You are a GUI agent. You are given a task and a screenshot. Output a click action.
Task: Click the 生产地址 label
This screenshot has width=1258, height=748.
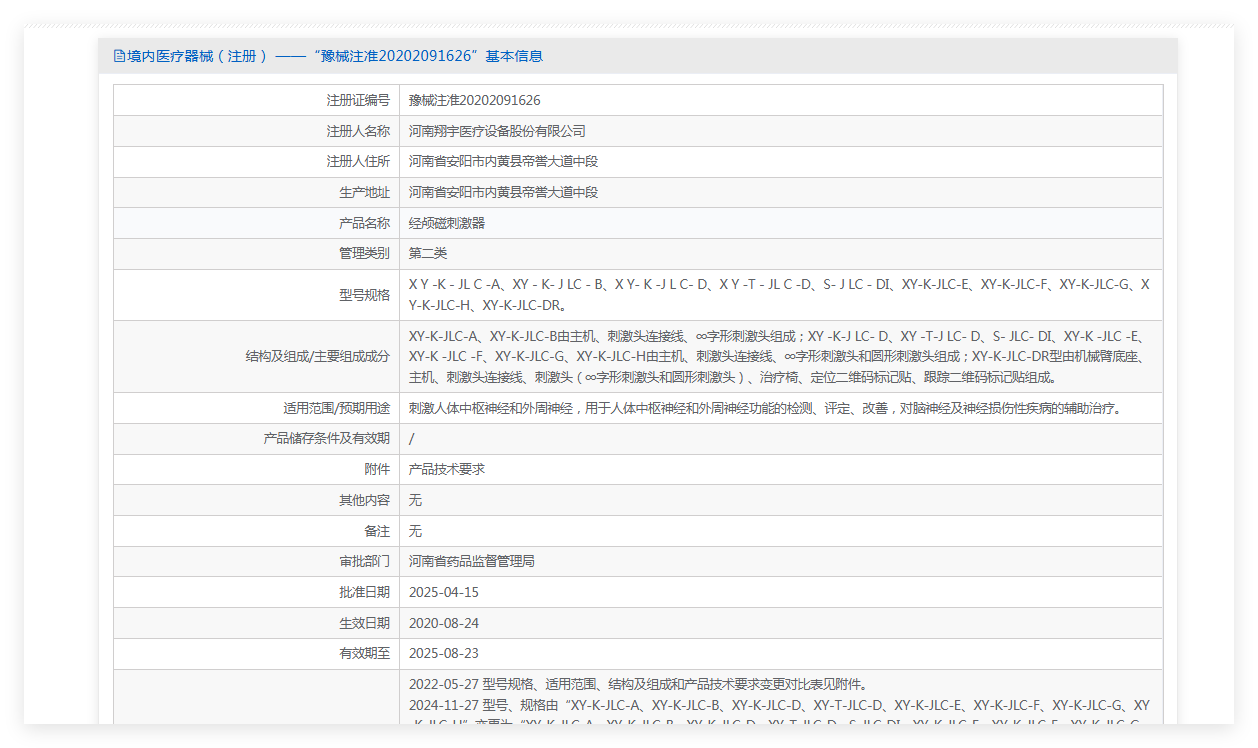pyautogui.click(x=364, y=192)
